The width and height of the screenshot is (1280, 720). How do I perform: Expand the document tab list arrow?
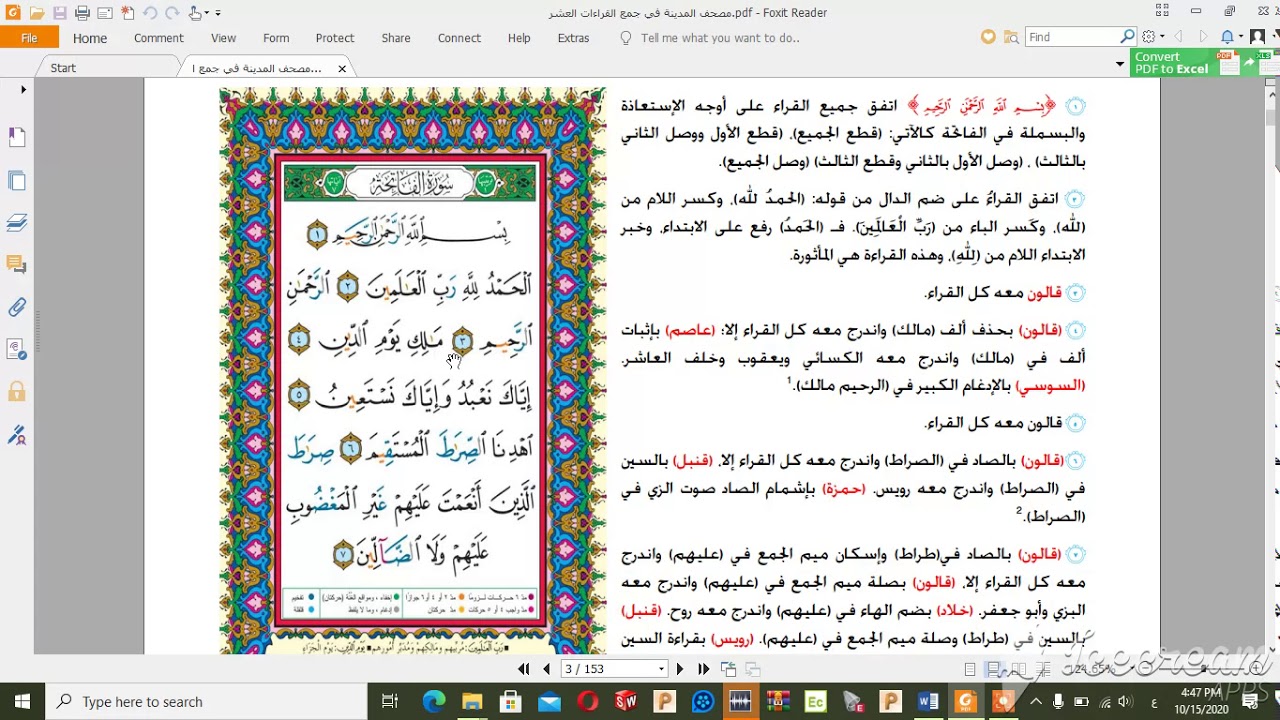pos(1120,64)
